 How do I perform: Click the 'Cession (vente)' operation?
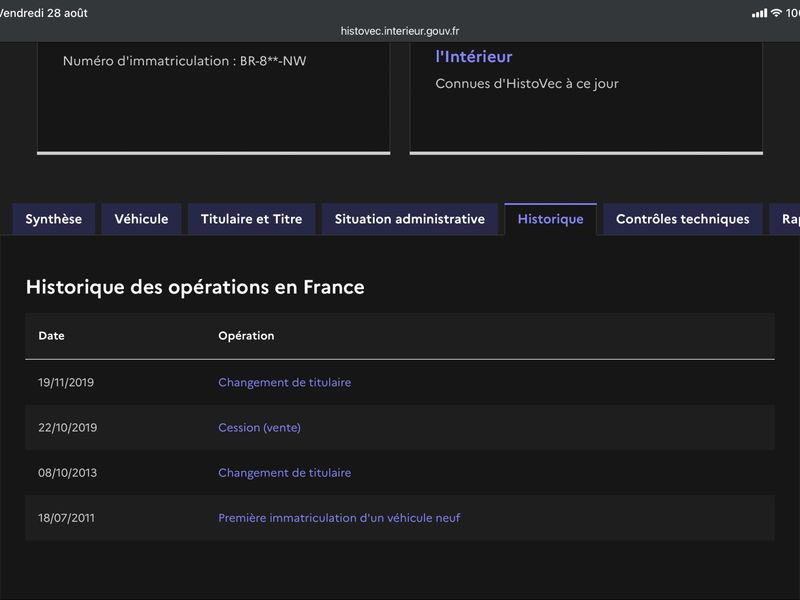pyautogui.click(x=259, y=428)
